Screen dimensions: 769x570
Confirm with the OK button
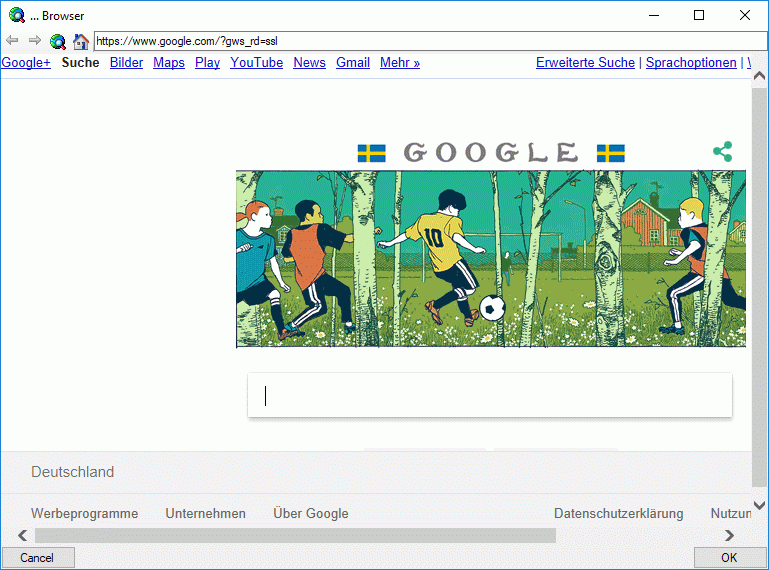tap(729, 558)
